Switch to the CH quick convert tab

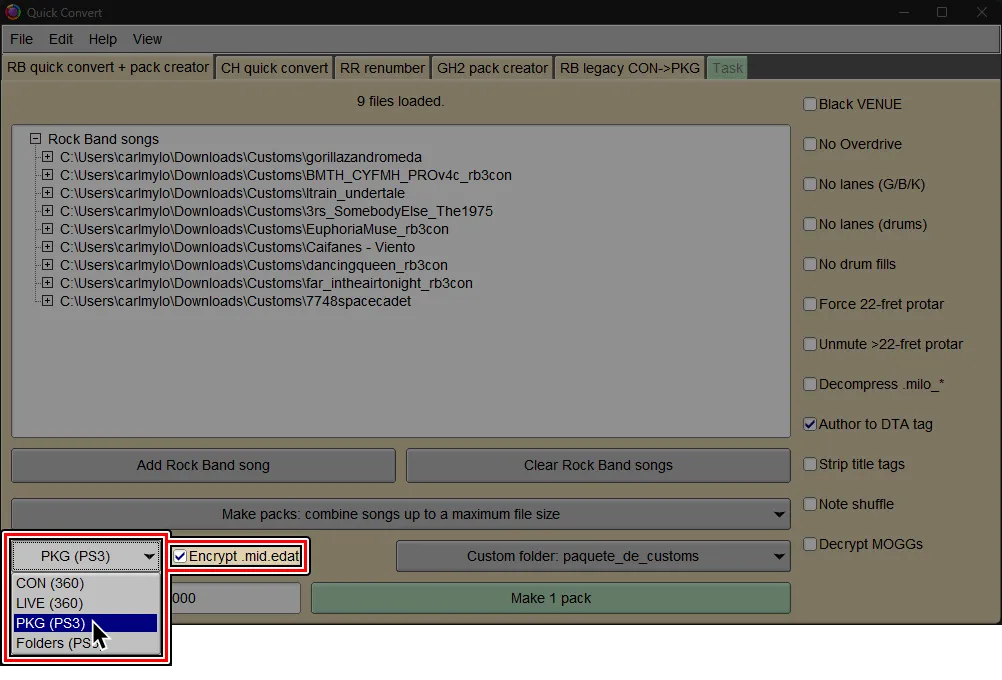272,67
